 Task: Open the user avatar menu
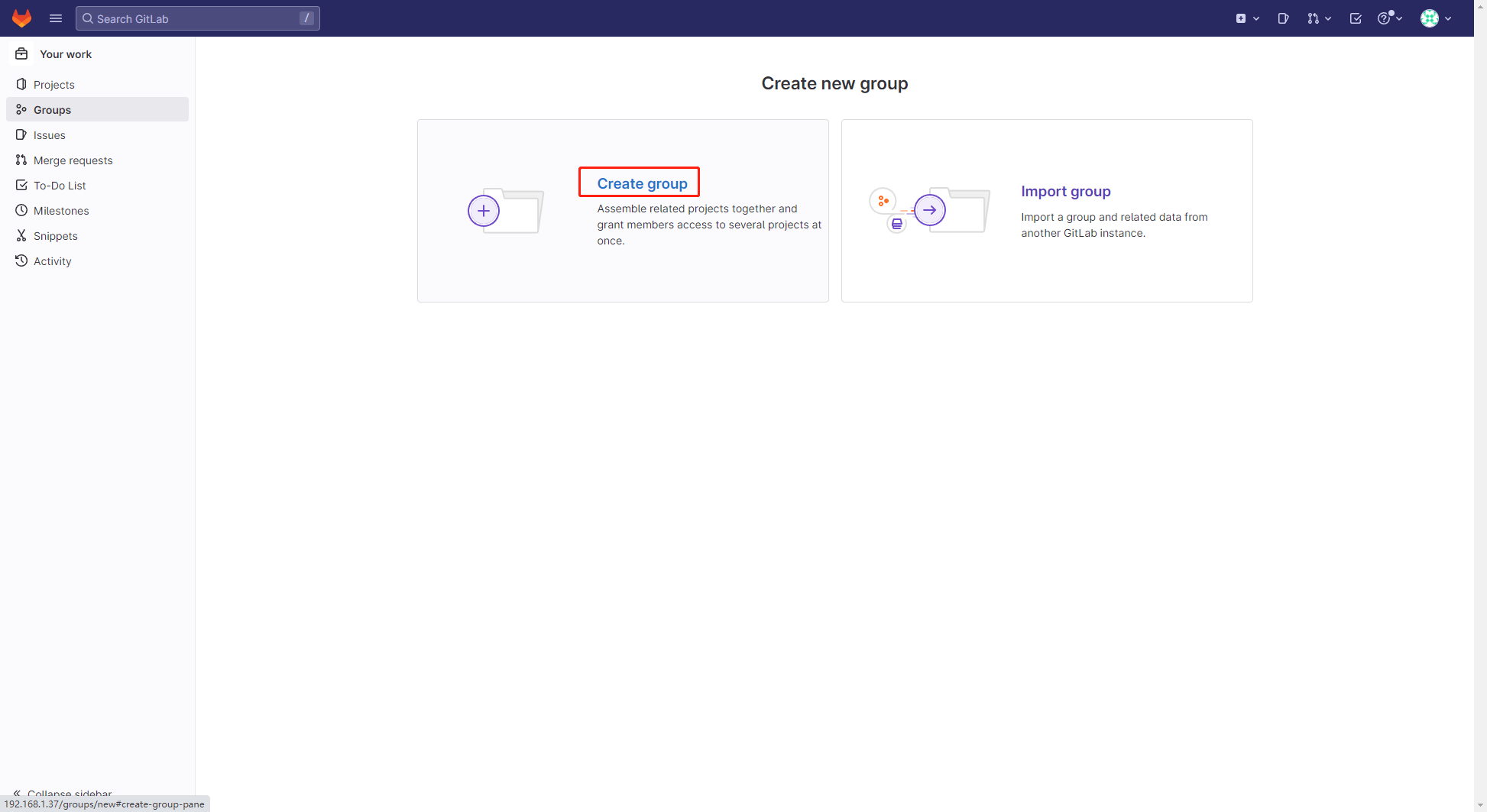[1436, 18]
